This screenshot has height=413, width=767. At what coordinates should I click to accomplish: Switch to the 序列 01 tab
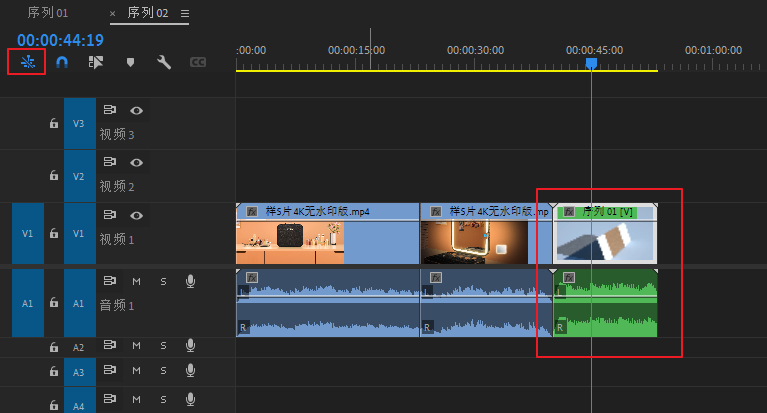click(x=49, y=13)
